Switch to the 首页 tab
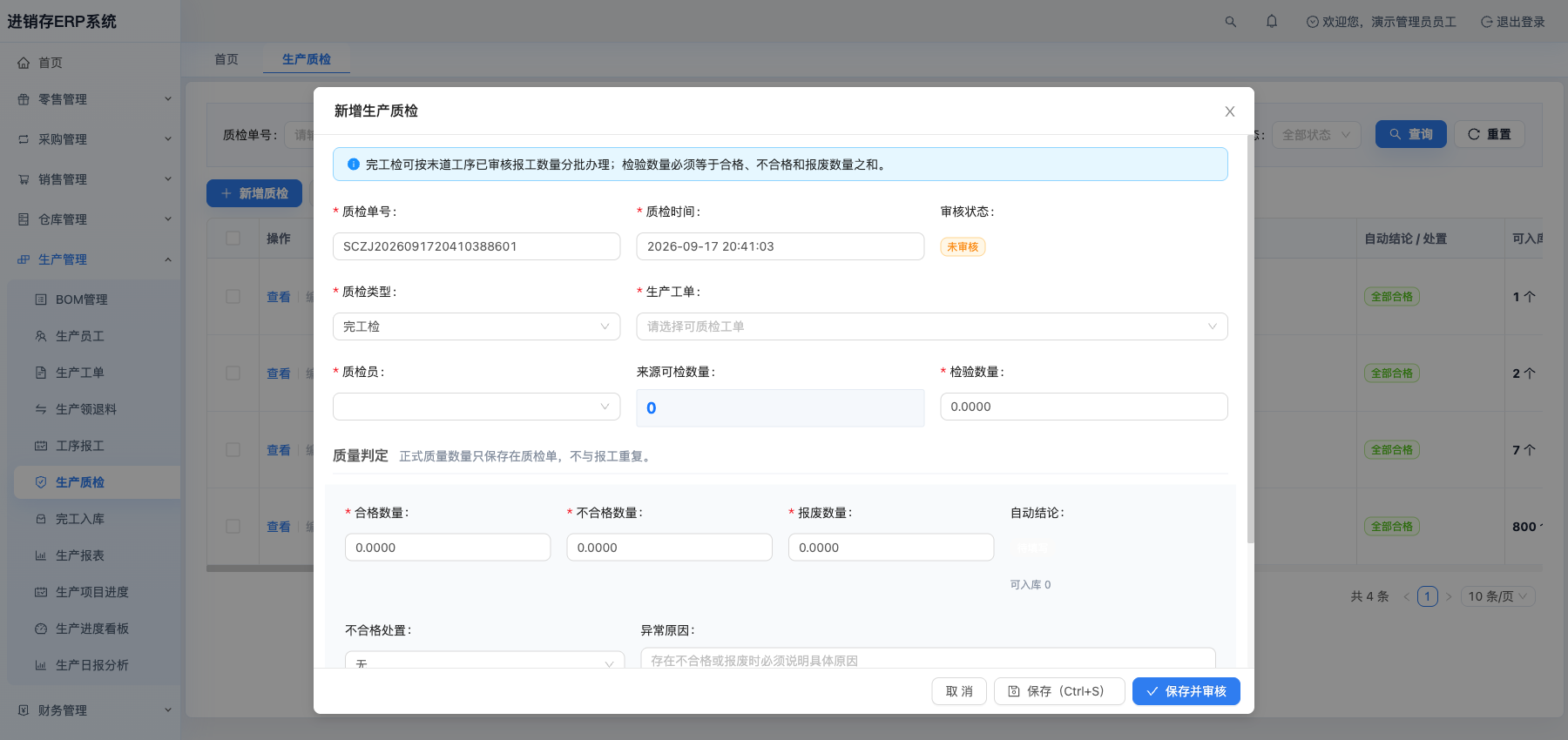This screenshot has width=1568, height=740. click(226, 59)
